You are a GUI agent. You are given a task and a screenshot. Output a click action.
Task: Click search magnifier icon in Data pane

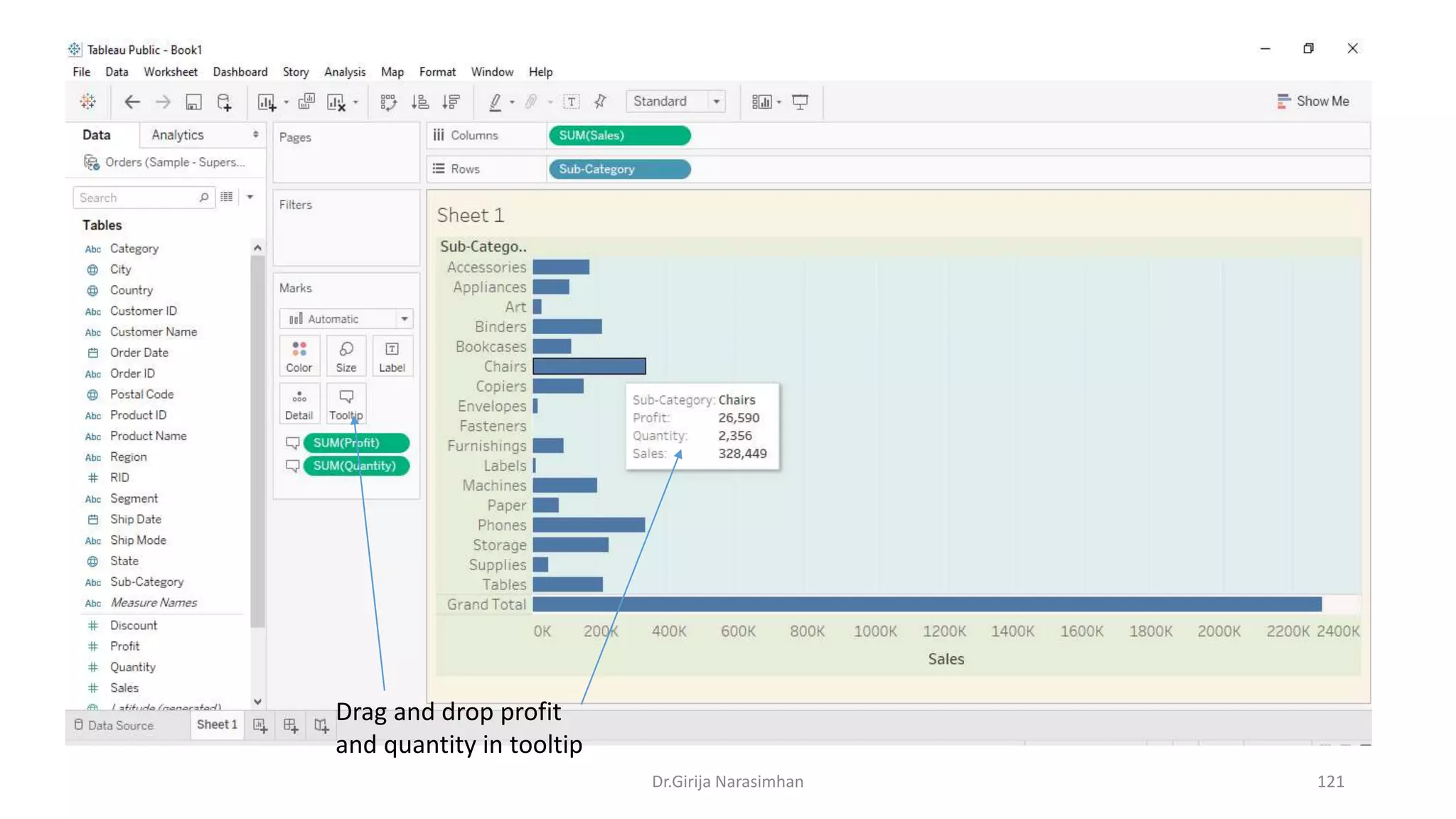point(204,197)
